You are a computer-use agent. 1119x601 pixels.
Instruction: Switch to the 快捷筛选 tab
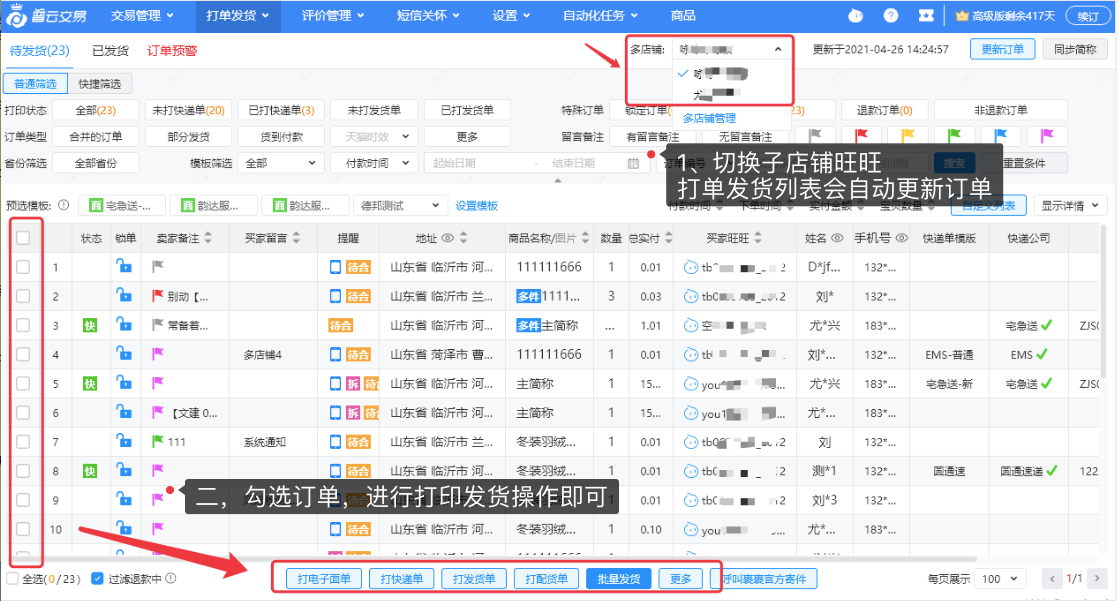[x=99, y=84]
